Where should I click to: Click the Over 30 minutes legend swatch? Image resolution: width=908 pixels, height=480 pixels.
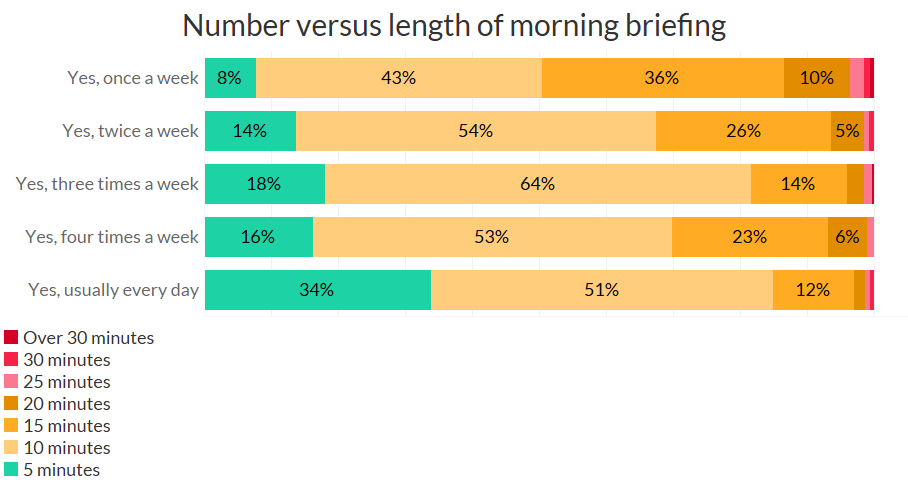11,338
